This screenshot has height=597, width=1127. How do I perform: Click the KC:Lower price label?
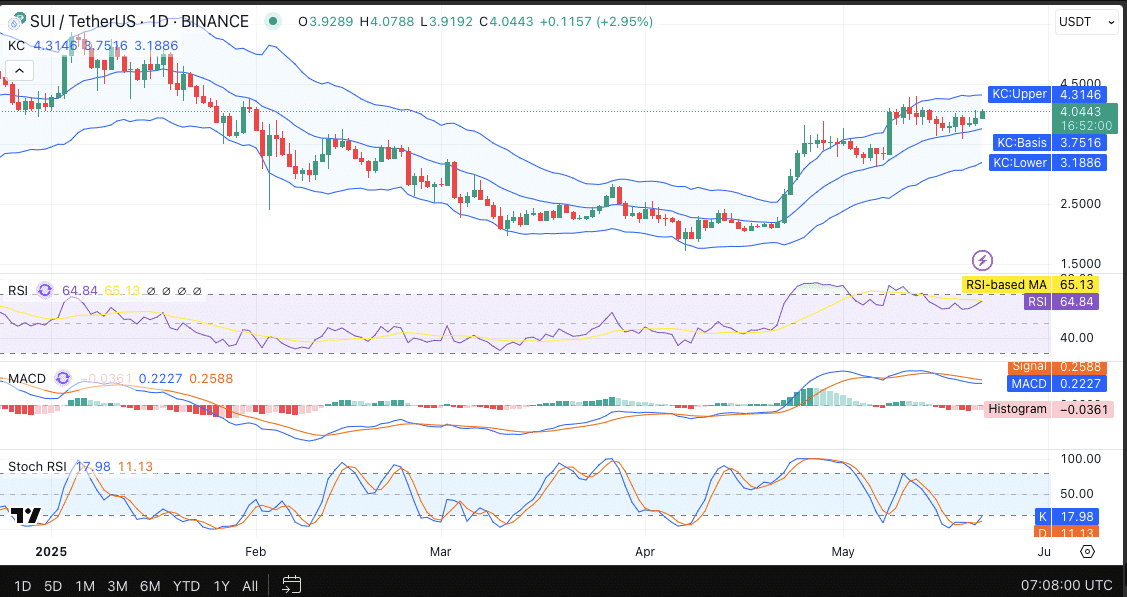(x=1021, y=162)
